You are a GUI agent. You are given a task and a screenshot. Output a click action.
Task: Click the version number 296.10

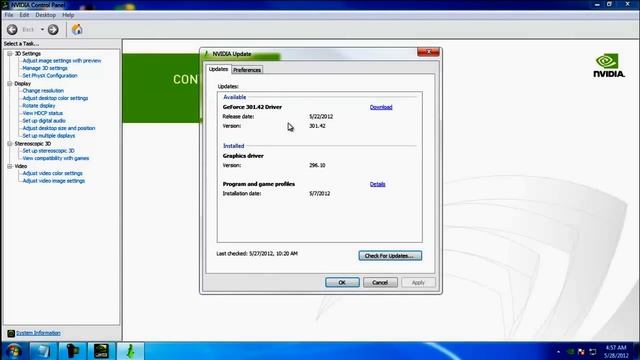coord(317,165)
